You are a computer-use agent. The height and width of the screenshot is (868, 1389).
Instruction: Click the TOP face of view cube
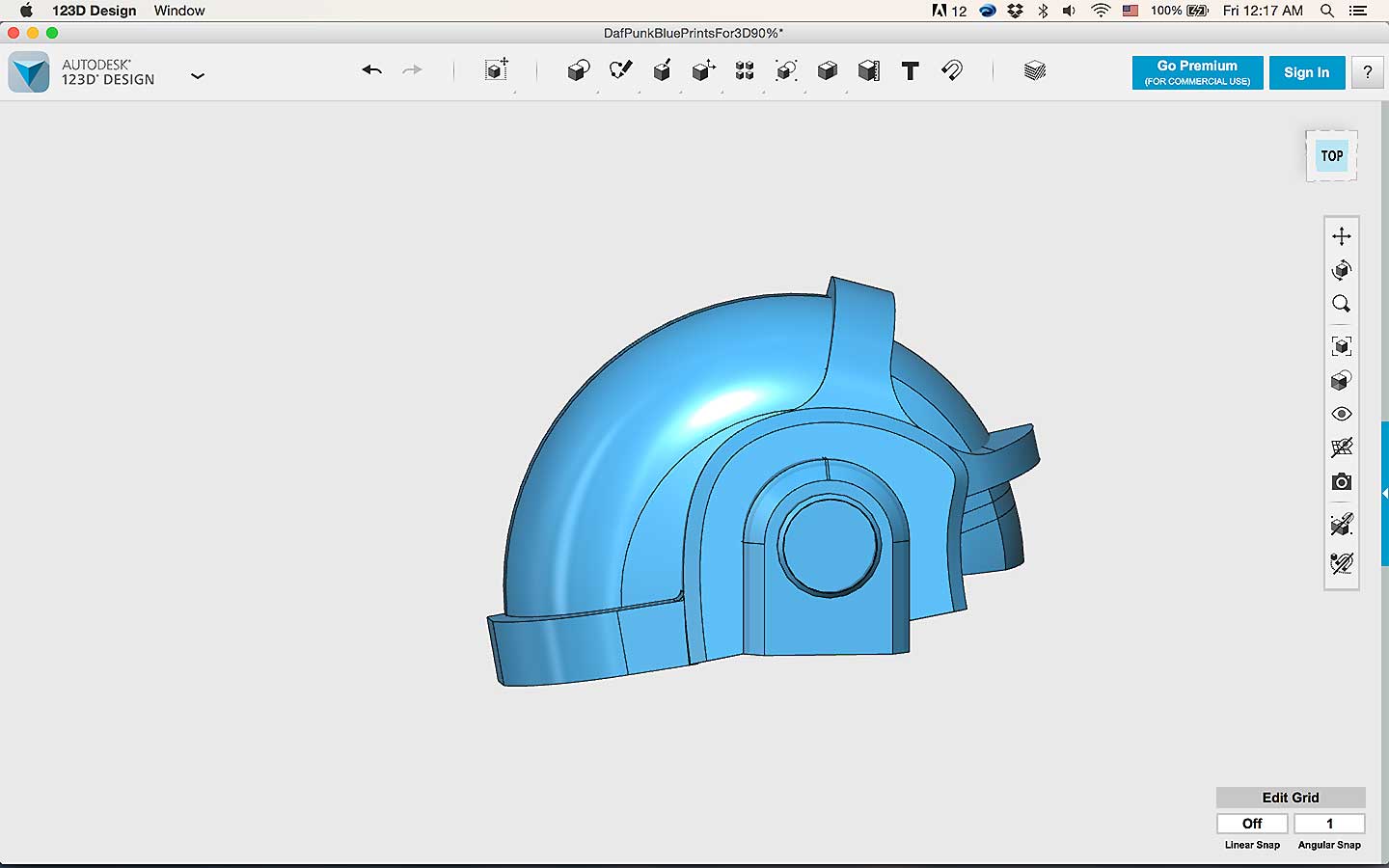click(x=1332, y=155)
